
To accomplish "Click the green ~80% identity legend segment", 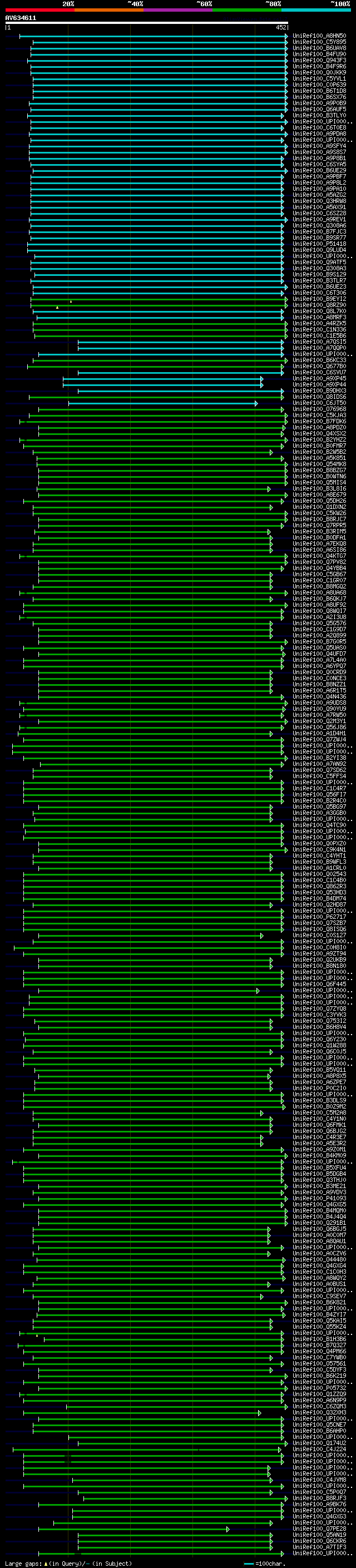I will point(247,10).
